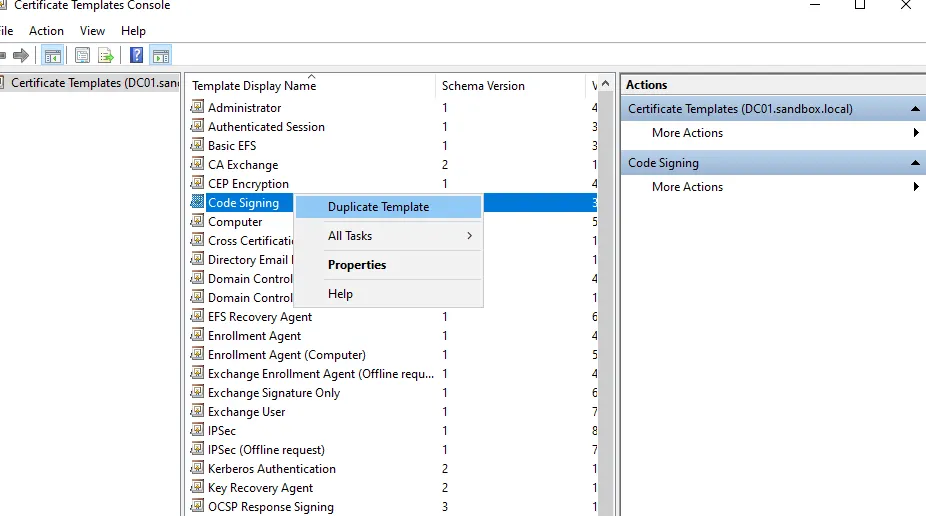Viewport: 926px width, 516px height.
Task: Click the Export List toolbar icon
Action: tap(104, 56)
